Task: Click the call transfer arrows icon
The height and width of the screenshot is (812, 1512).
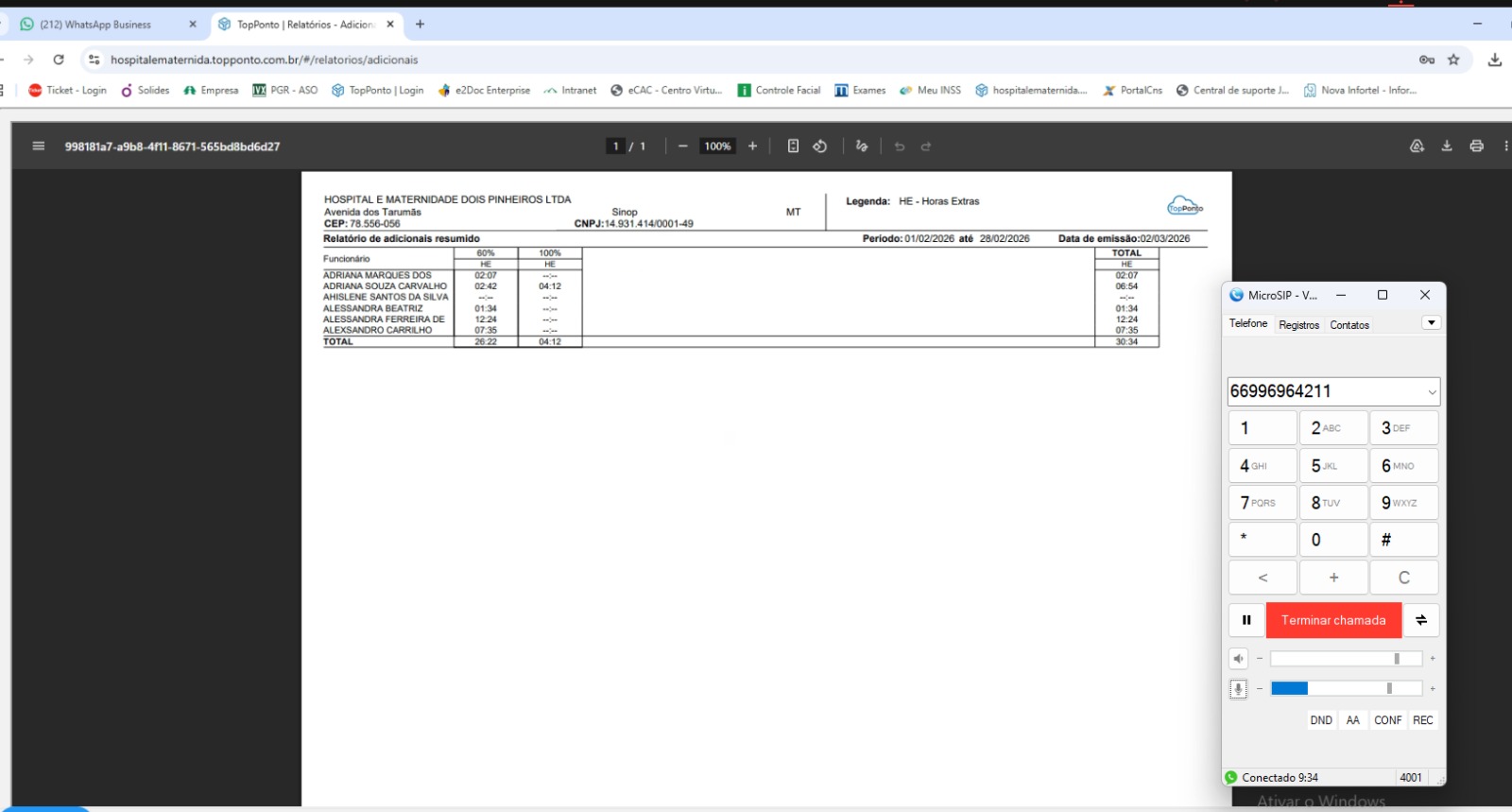Action: click(1420, 620)
